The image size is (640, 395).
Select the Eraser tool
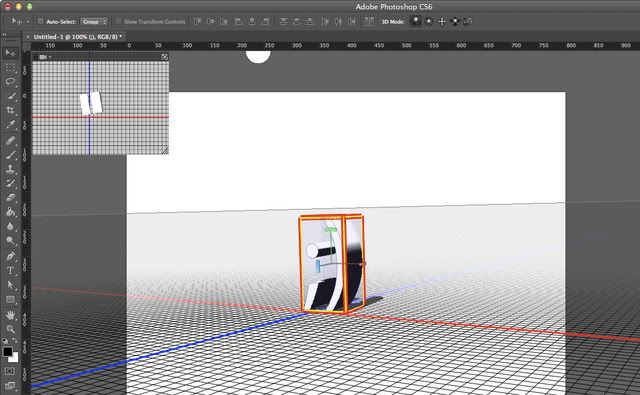(x=10, y=198)
